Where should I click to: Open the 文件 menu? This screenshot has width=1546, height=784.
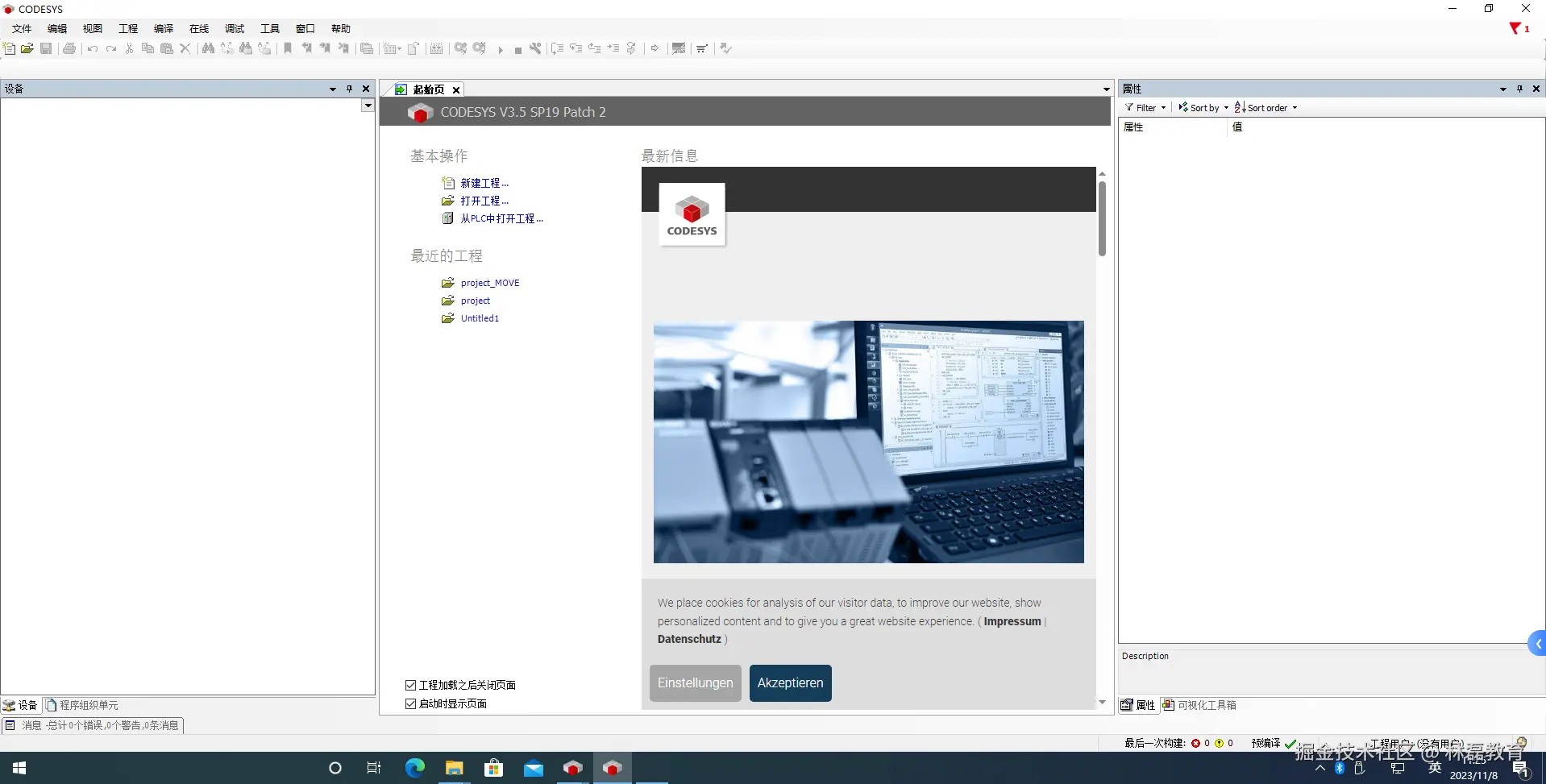(22, 28)
